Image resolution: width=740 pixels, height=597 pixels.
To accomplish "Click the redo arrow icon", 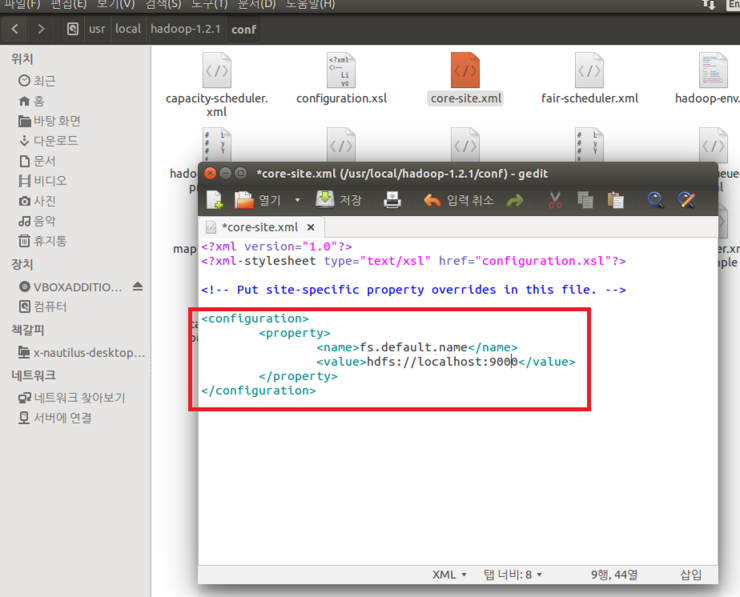I will click(514, 201).
